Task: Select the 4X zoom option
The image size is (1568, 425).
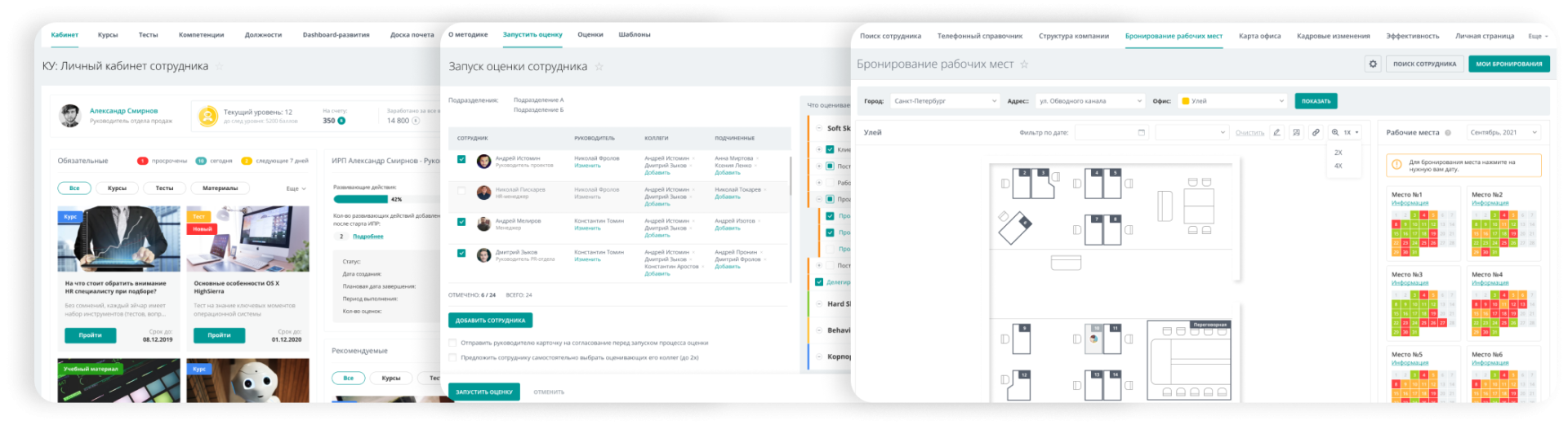Action: [1338, 166]
